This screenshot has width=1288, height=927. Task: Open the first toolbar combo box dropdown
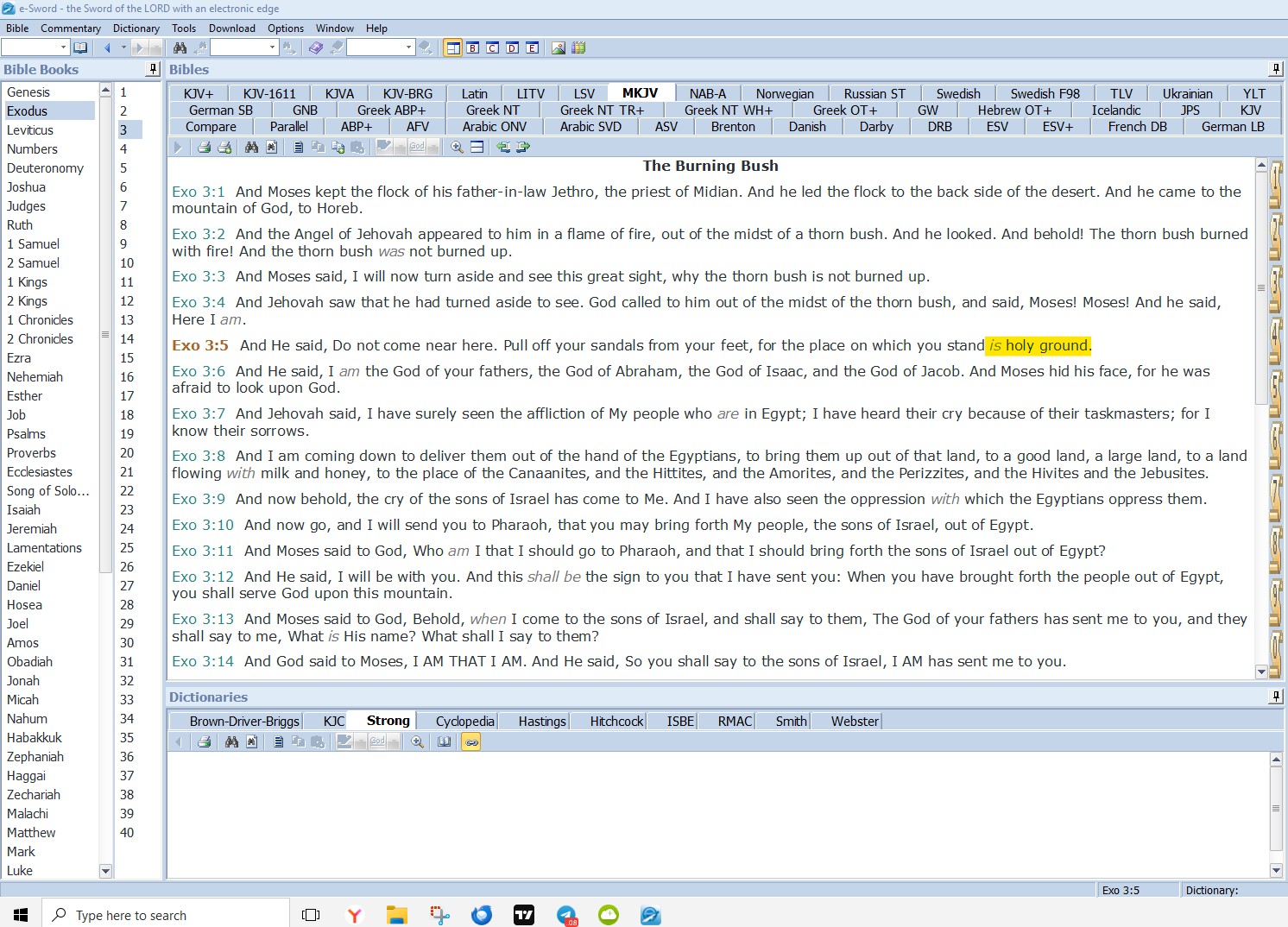pos(63,47)
